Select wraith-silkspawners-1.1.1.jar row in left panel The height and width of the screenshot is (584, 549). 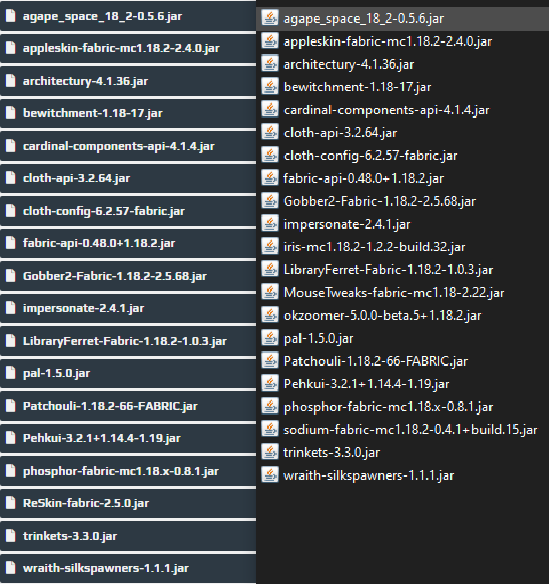(128, 568)
